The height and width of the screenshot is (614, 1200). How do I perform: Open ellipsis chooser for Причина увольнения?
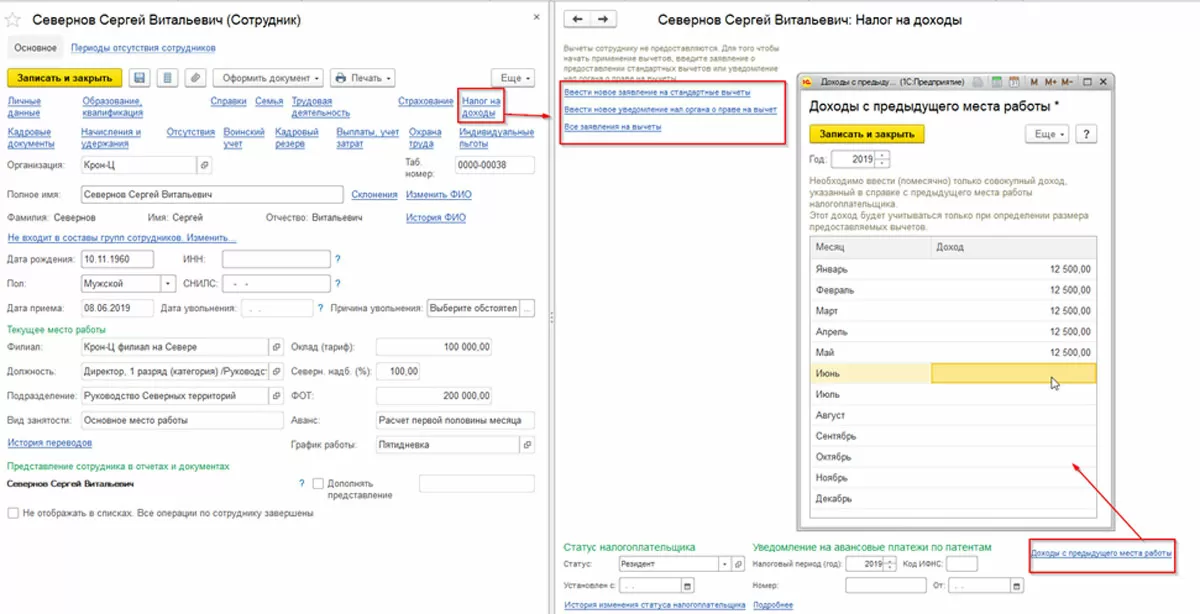tap(528, 308)
